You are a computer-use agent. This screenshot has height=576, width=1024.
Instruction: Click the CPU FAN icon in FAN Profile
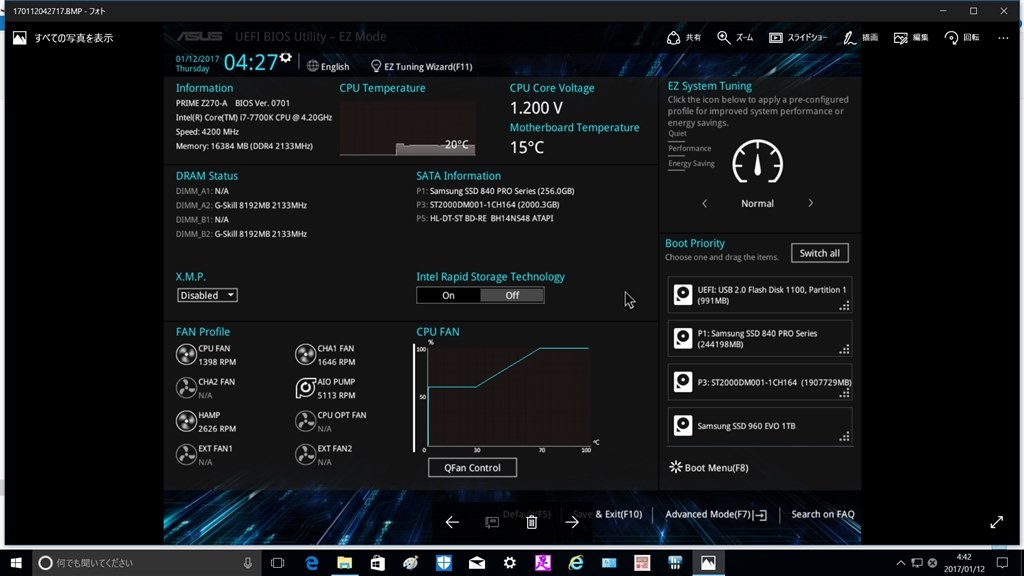[x=187, y=353]
